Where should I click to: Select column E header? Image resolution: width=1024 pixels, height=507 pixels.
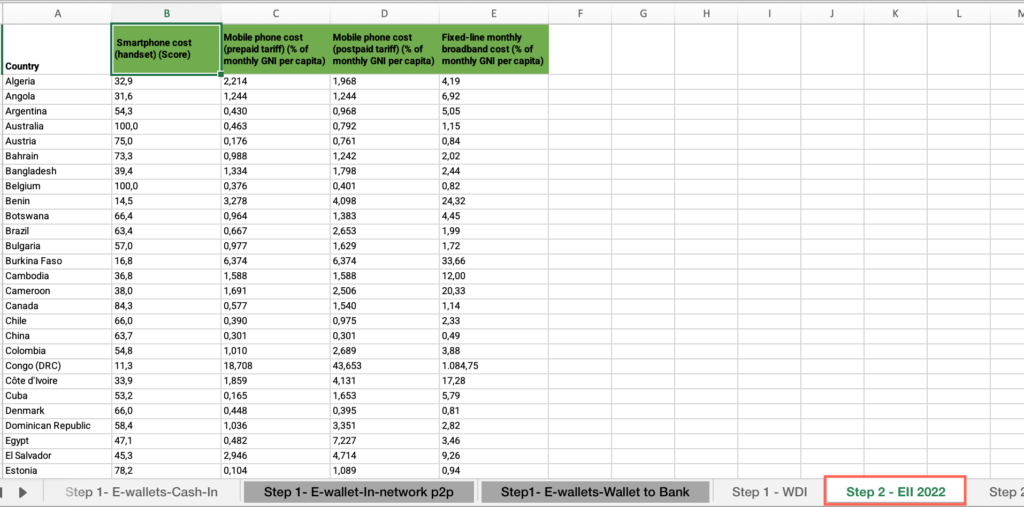click(494, 13)
